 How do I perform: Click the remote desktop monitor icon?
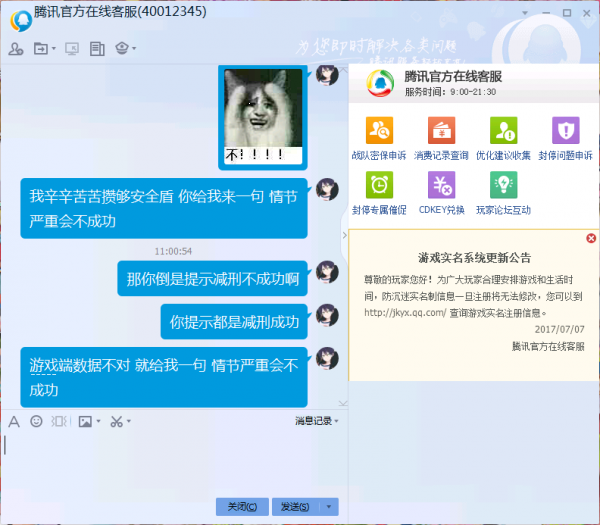pyautogui.click(x=72, y=49)
